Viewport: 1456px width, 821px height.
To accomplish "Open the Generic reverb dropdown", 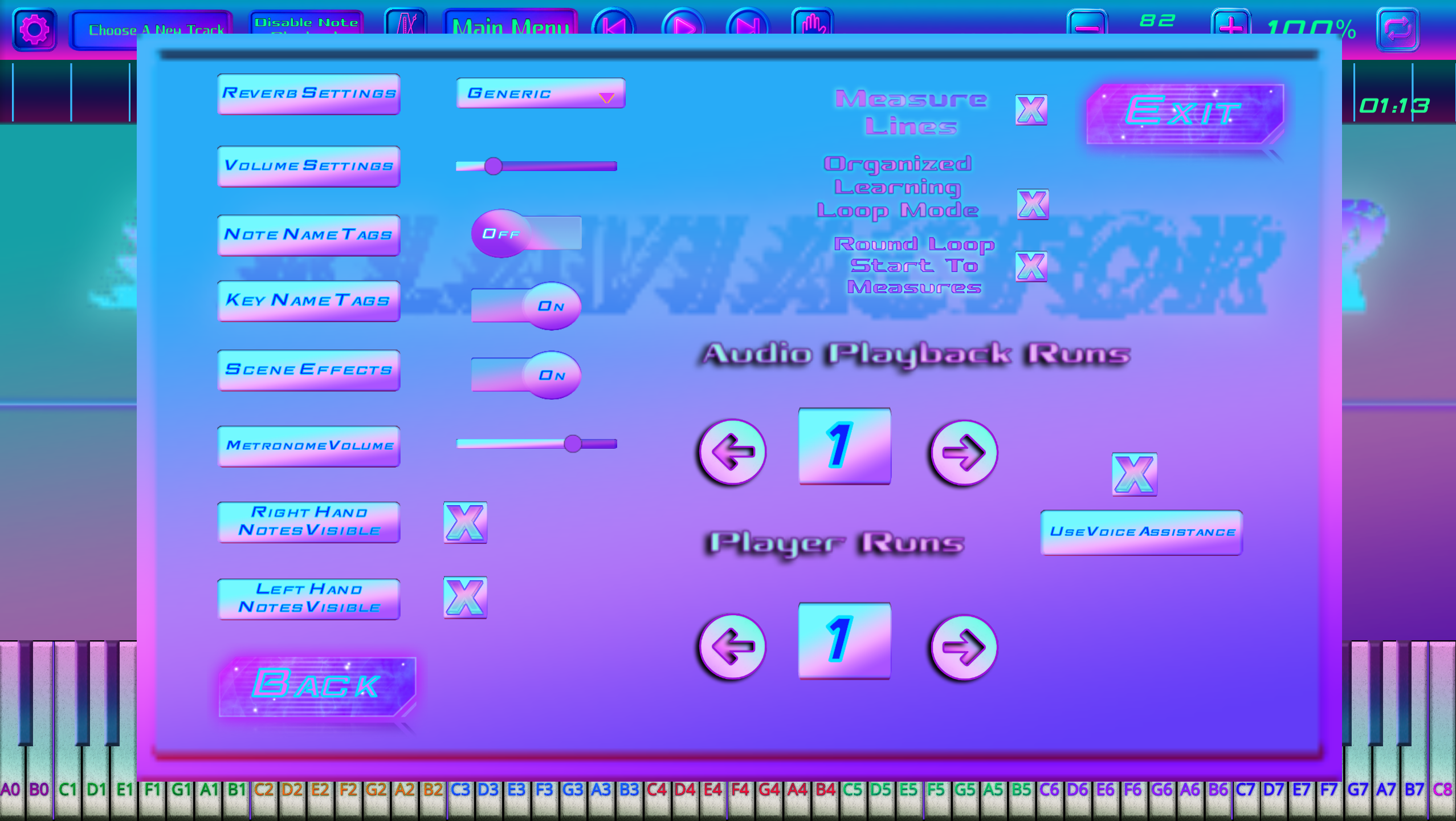I will tap(540, 94).
